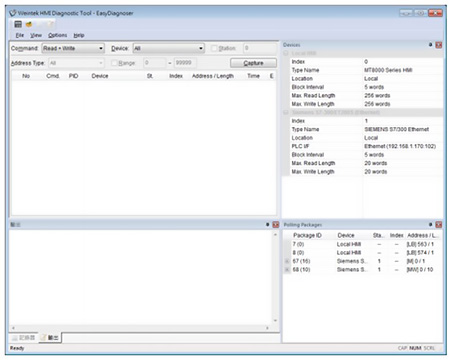This screenshot has height=364, width=450.
Task: Click the Device column header in Polling Packages
Action: [x=346, y=235]
